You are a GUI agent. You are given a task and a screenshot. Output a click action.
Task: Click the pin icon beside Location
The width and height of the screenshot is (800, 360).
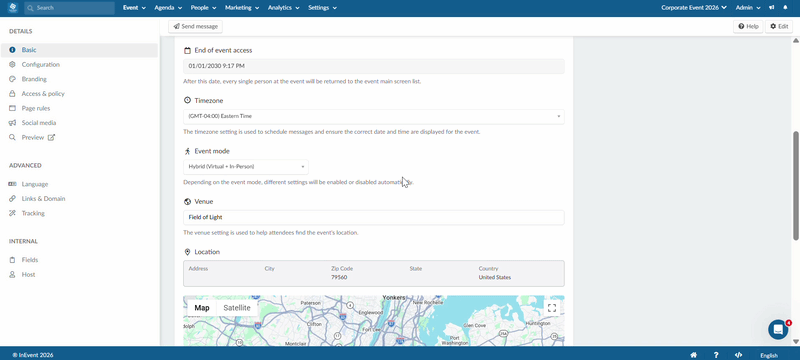[187, 252]
